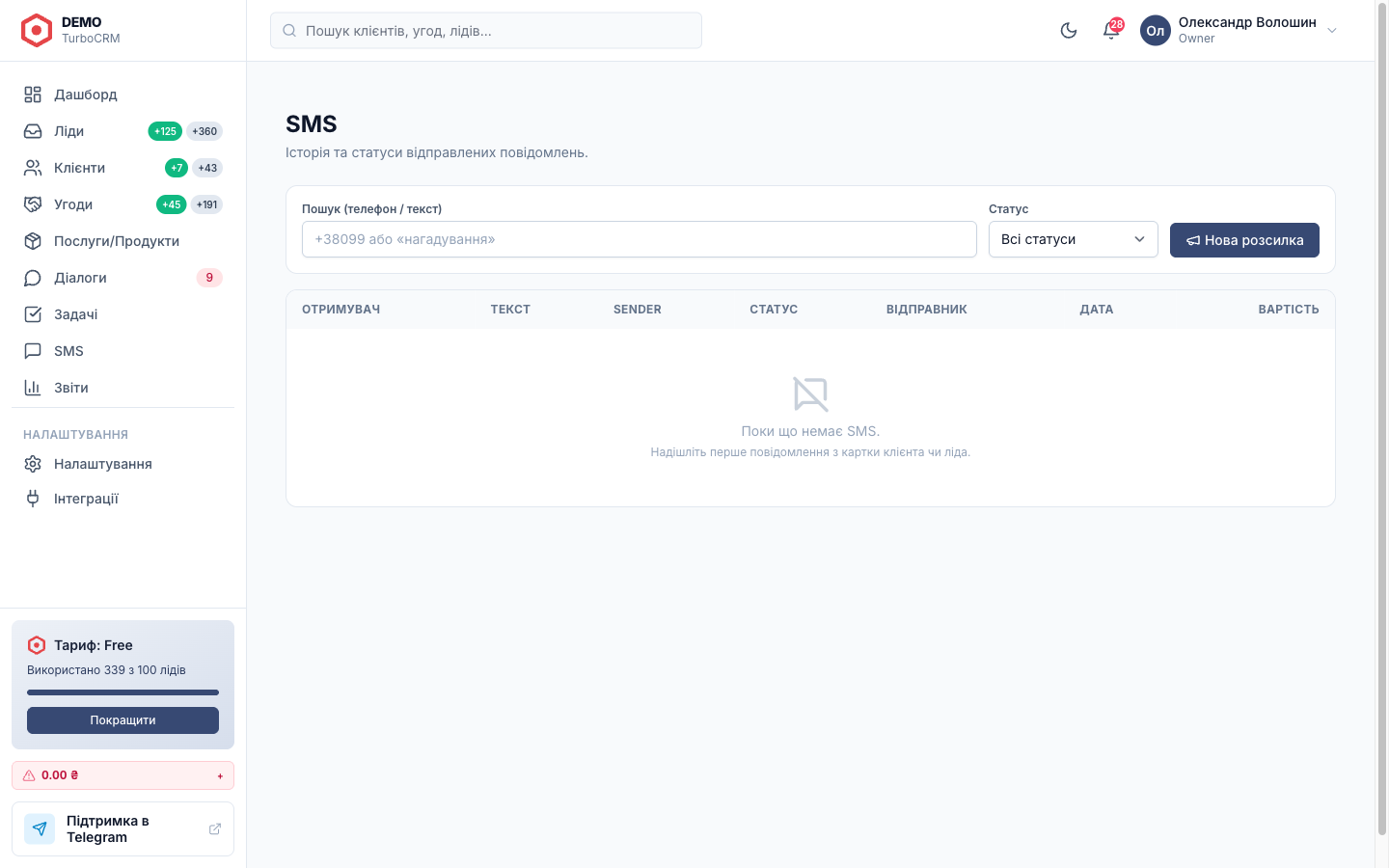The width and height of the screenshot is (1389, 868).
Task: Click the empty-state crossed message icon
Action: tap(810, 393)
